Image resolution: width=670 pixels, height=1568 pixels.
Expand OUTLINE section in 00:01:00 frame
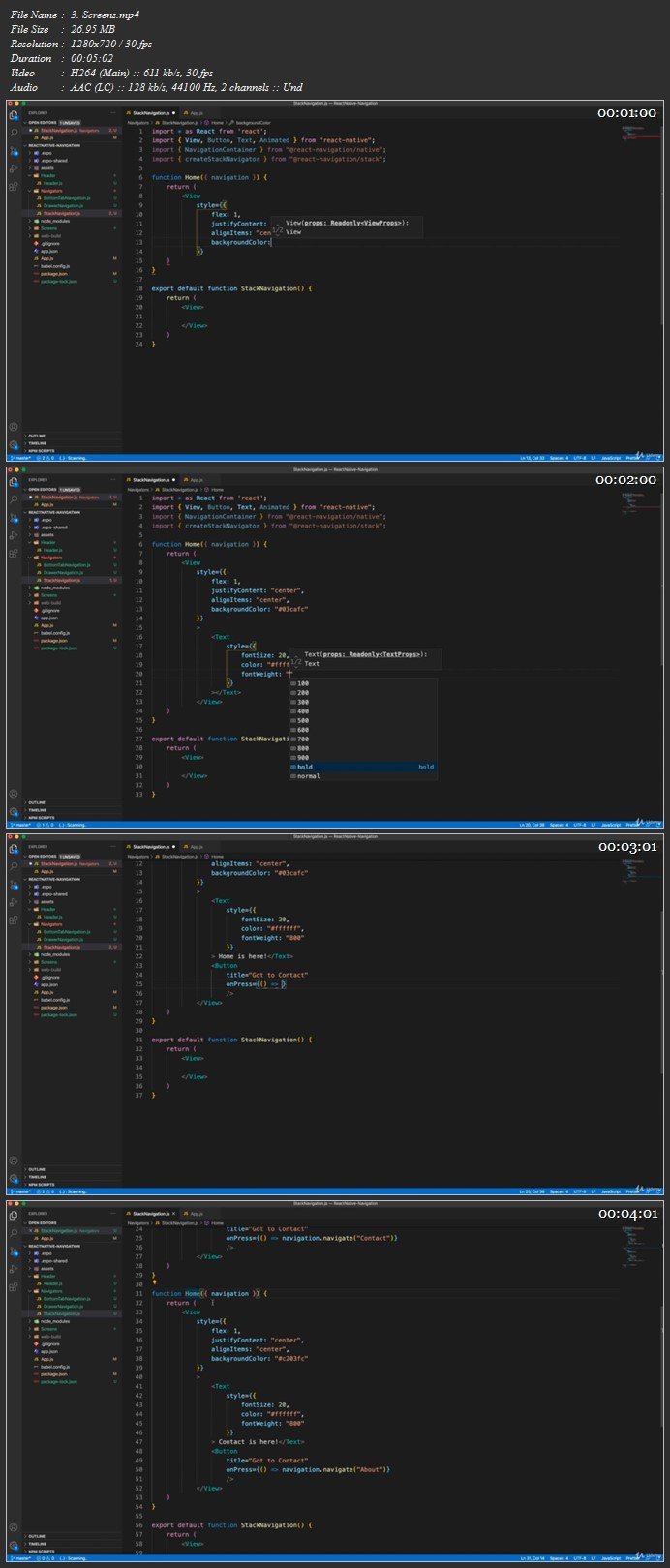point(73,437)
